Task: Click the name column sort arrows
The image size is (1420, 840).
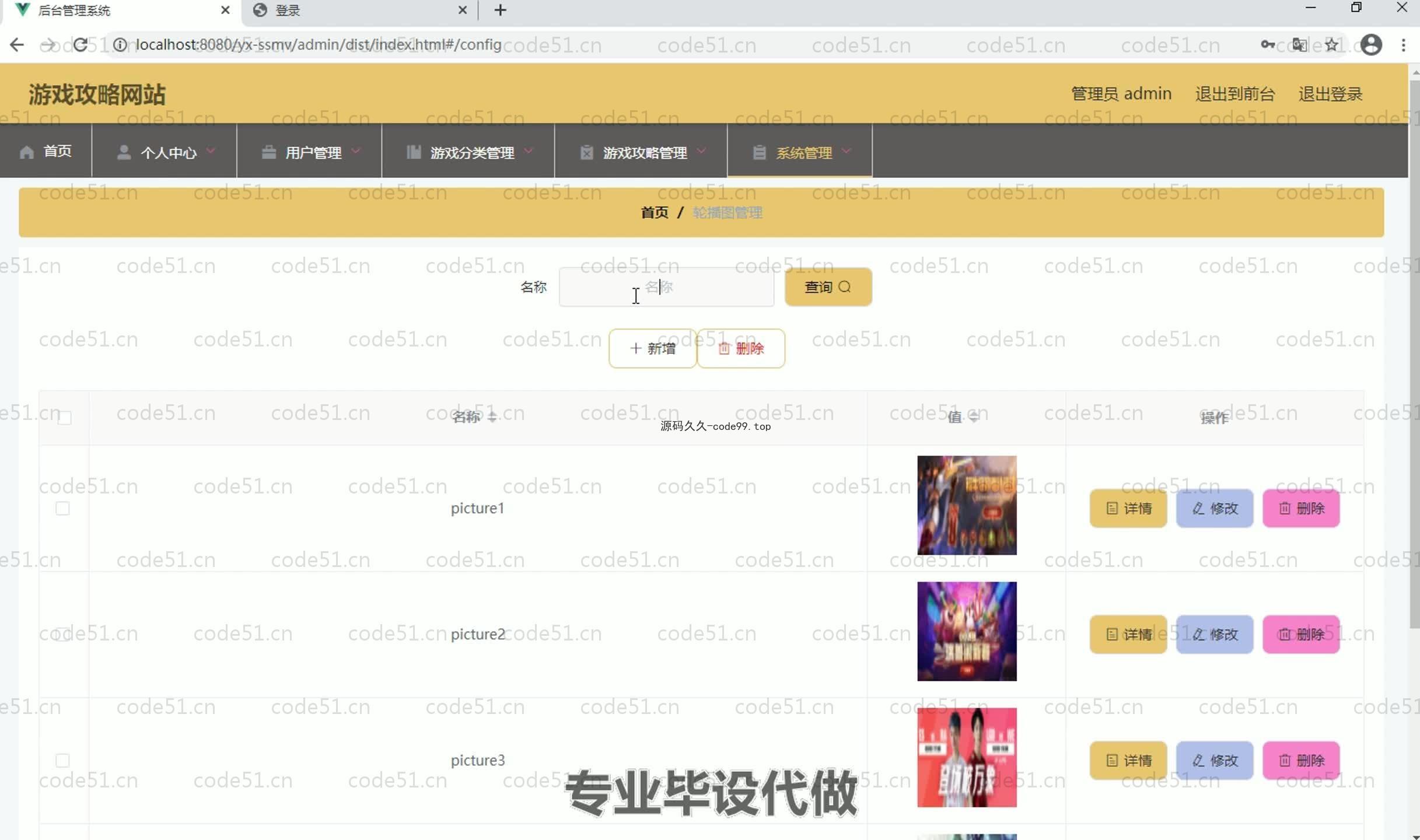Action: (x=492, y=416)
